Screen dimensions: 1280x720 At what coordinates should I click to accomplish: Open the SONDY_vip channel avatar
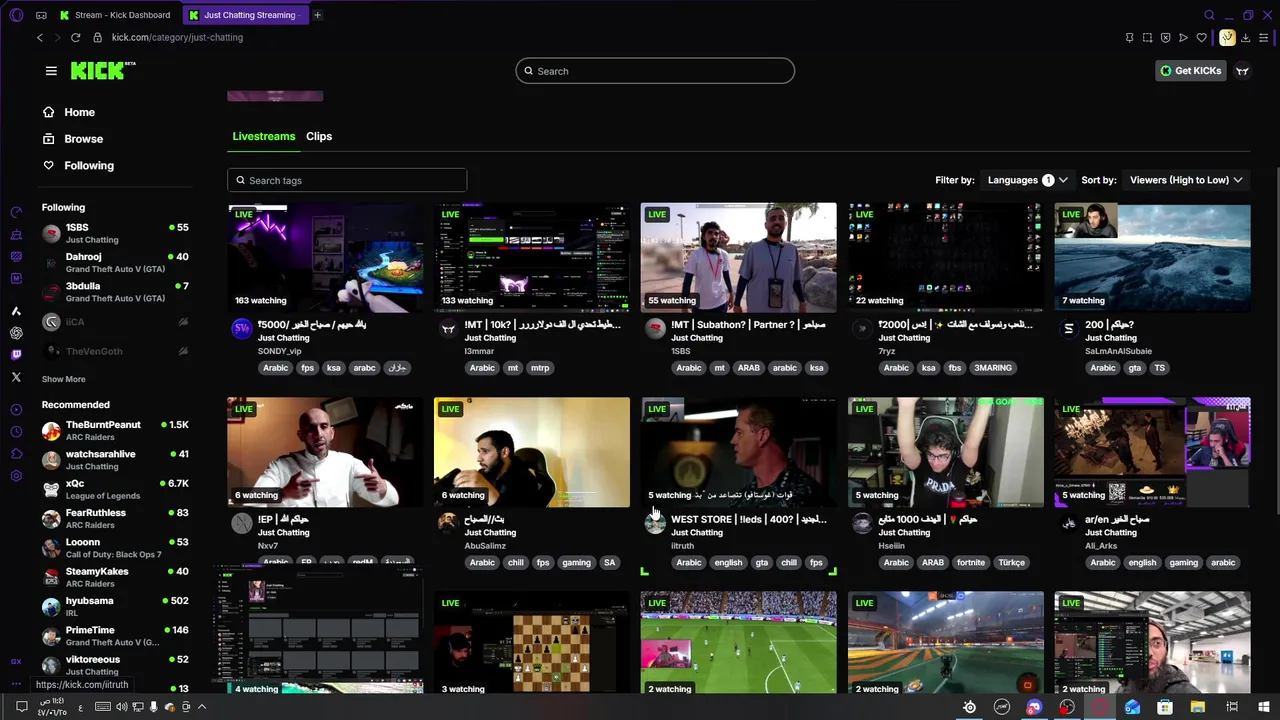tap(241, 328)
